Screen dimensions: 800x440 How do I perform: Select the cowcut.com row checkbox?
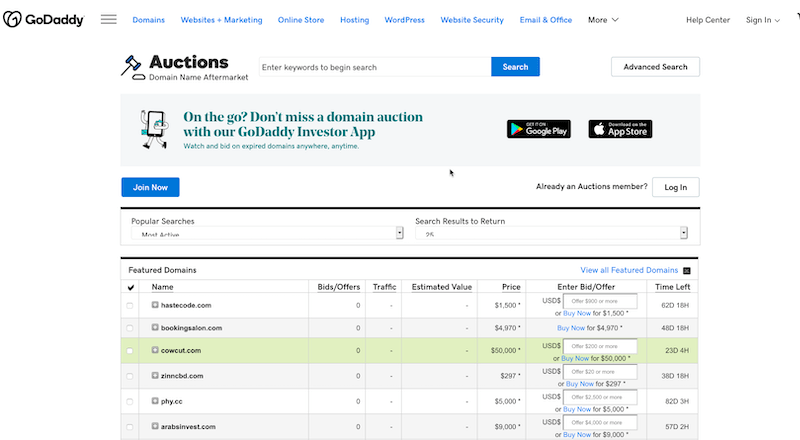click(130, 351)
